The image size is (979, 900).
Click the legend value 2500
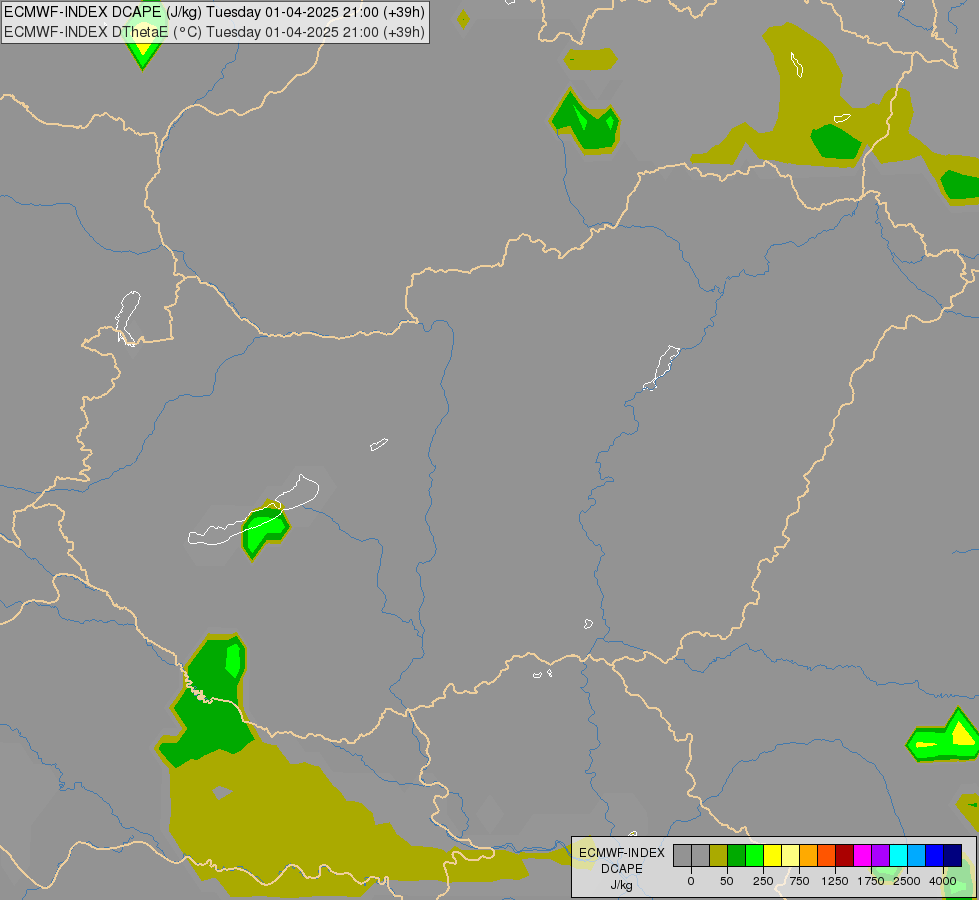coord(907,881)
